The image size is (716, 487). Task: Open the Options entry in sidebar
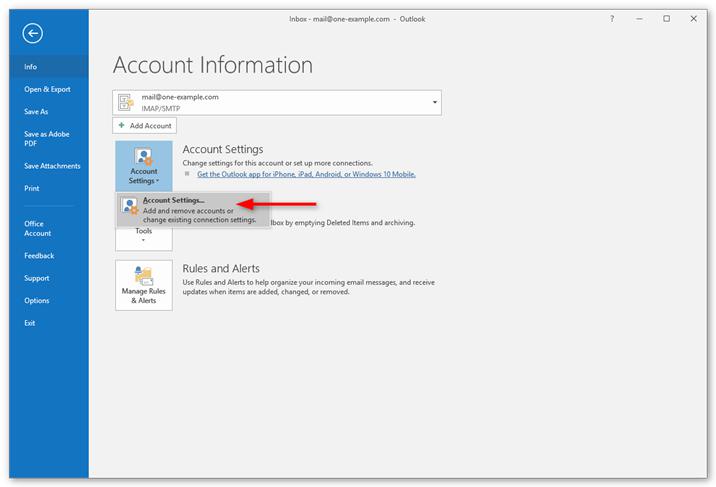pyautogui.click(x=36, y=300)
